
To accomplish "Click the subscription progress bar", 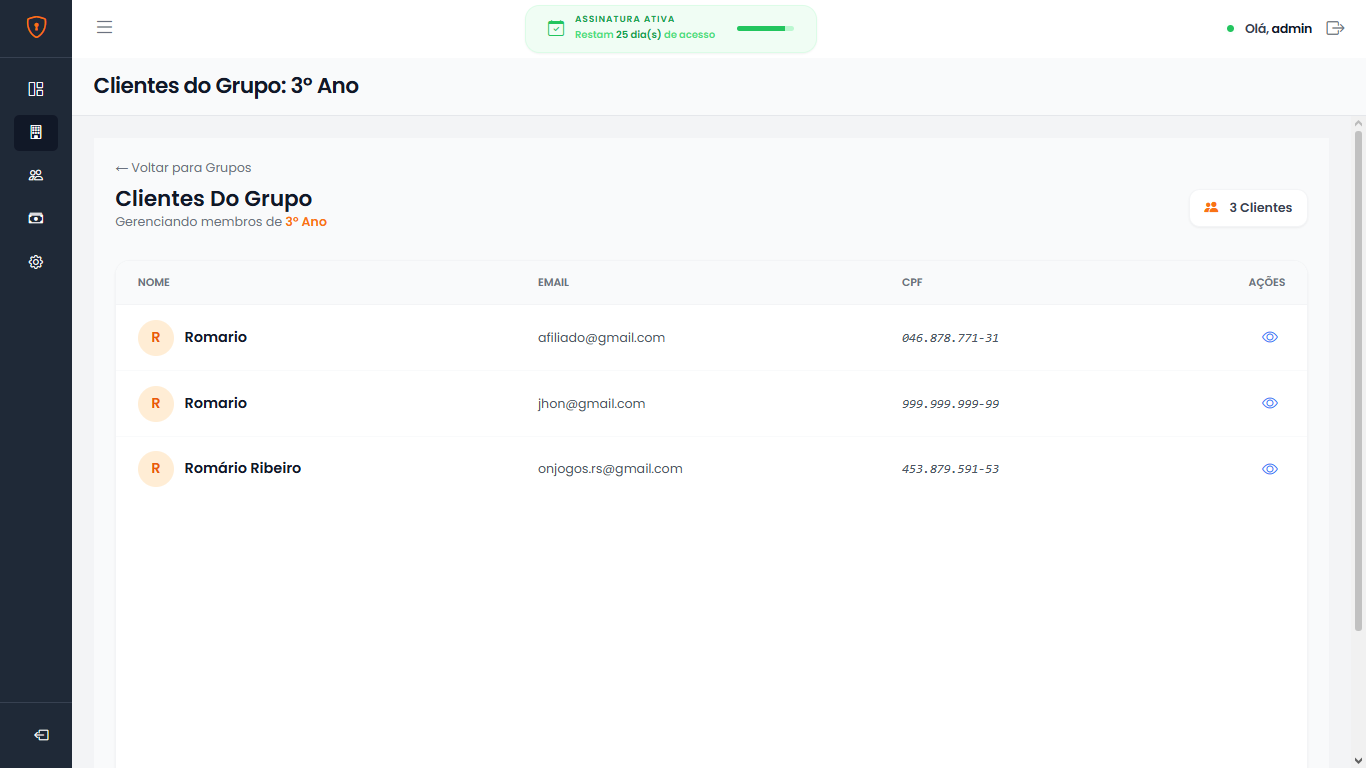I will [765, 29].
